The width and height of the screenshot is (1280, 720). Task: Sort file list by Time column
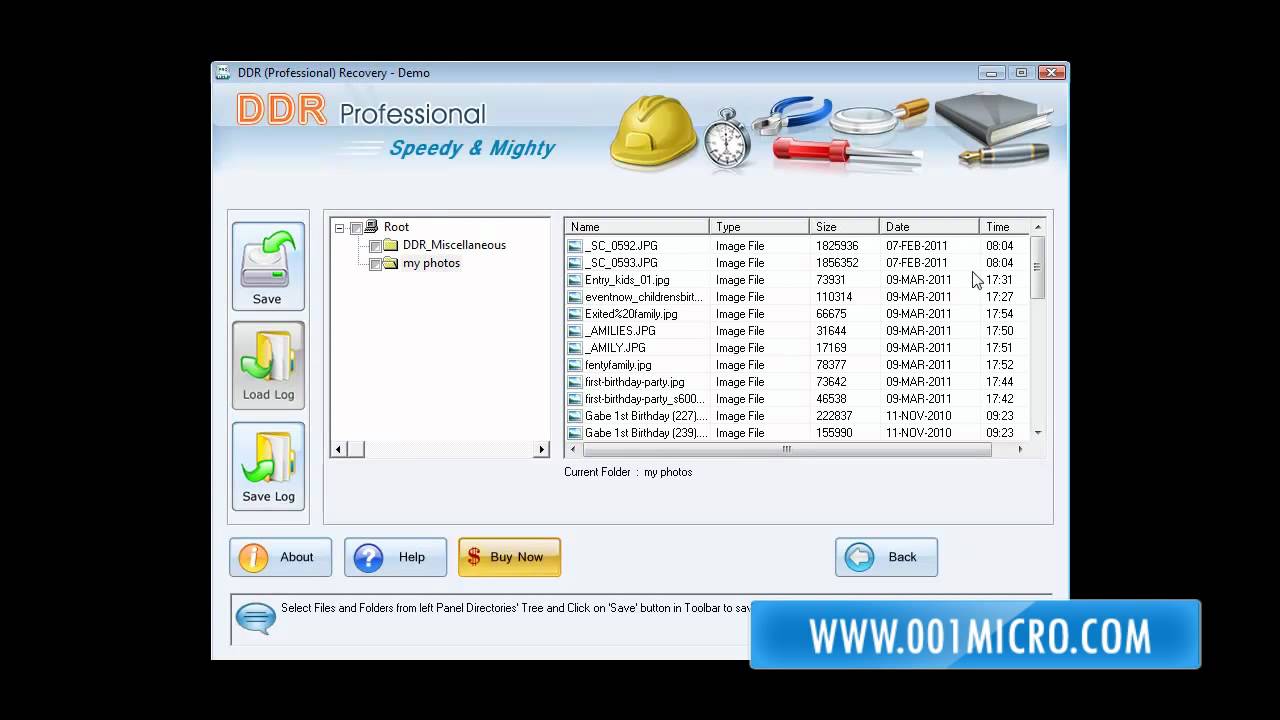click(1005, 227)
